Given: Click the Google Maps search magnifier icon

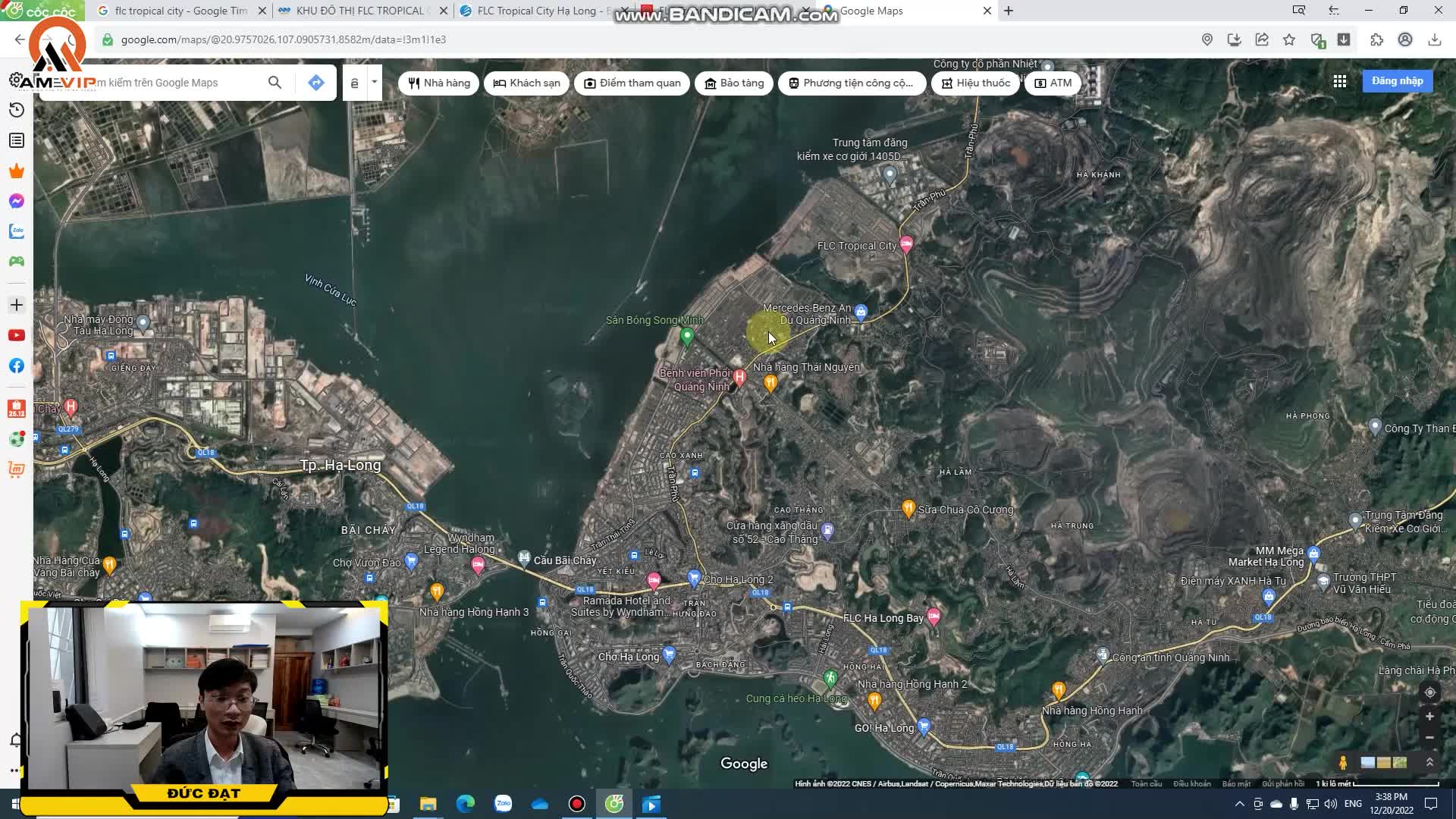Looking at the screenshot, I should tap(275, 83).
